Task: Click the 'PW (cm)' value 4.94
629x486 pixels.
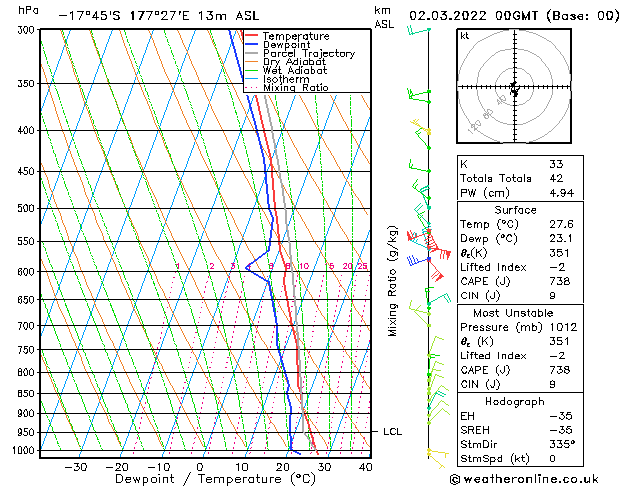Action: point(562,193)
